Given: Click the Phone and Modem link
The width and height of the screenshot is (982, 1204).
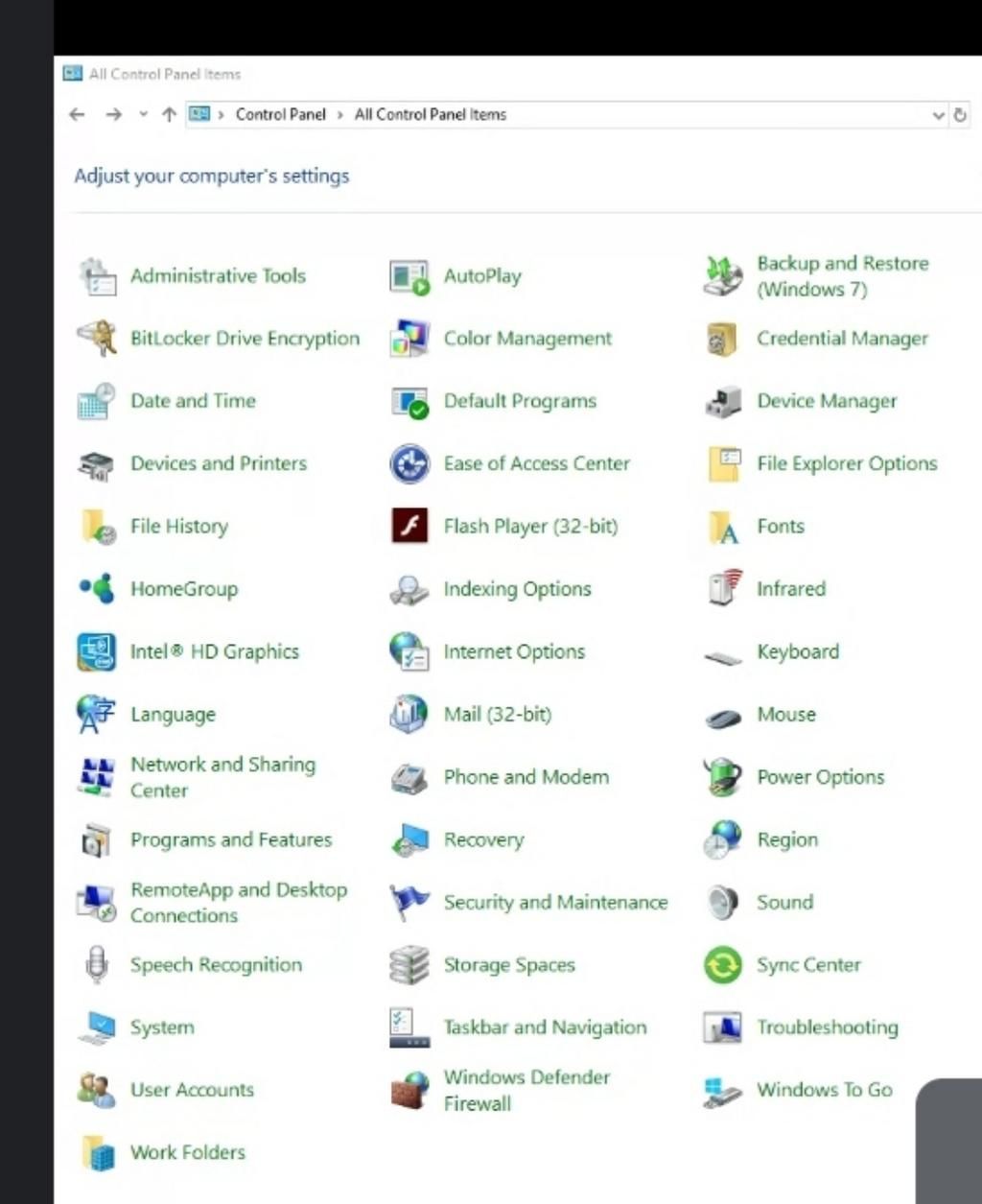Looking at the screenshot, I should tap(526, 777).
